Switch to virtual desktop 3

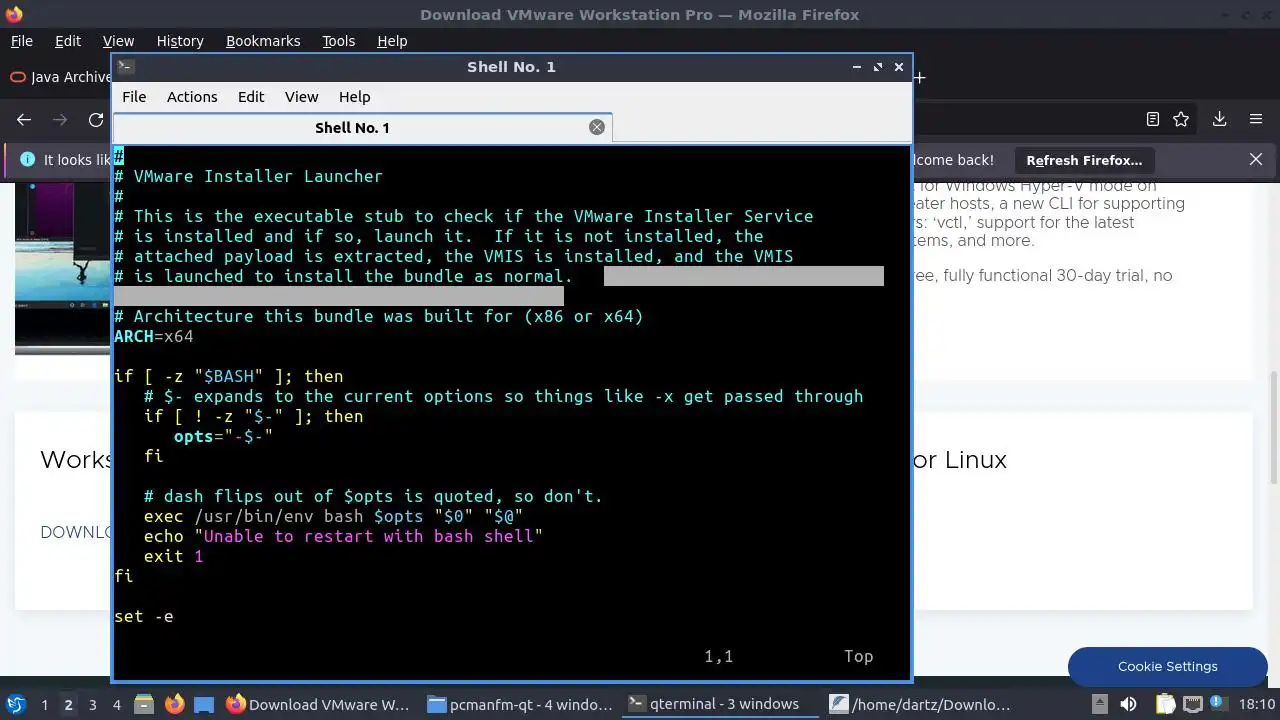[92, 705]
